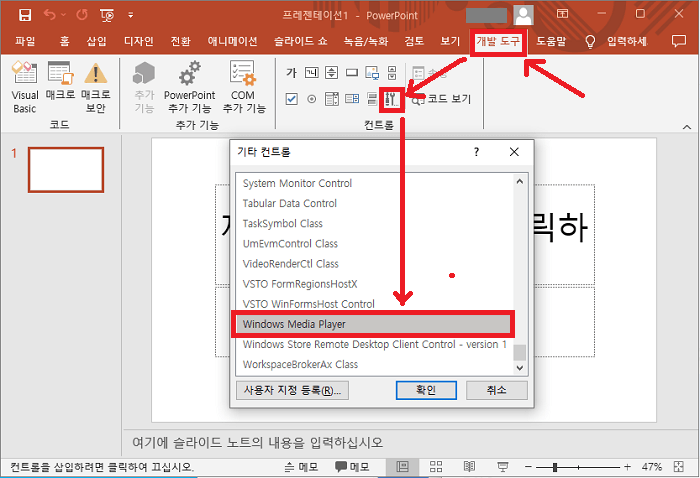Viewport: 700px width, 478px height.
Task: Open COM 추가 기능 add-ins dialog
Action: pos(243,87)
